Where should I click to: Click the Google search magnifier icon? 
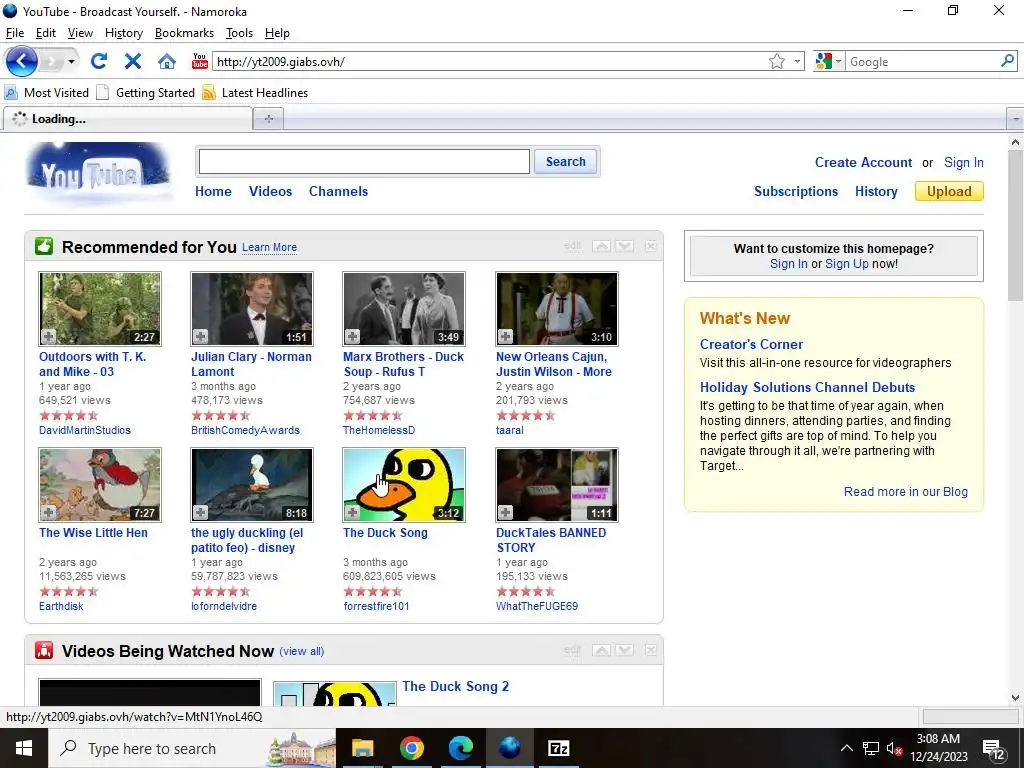[x=1008, y=61]
